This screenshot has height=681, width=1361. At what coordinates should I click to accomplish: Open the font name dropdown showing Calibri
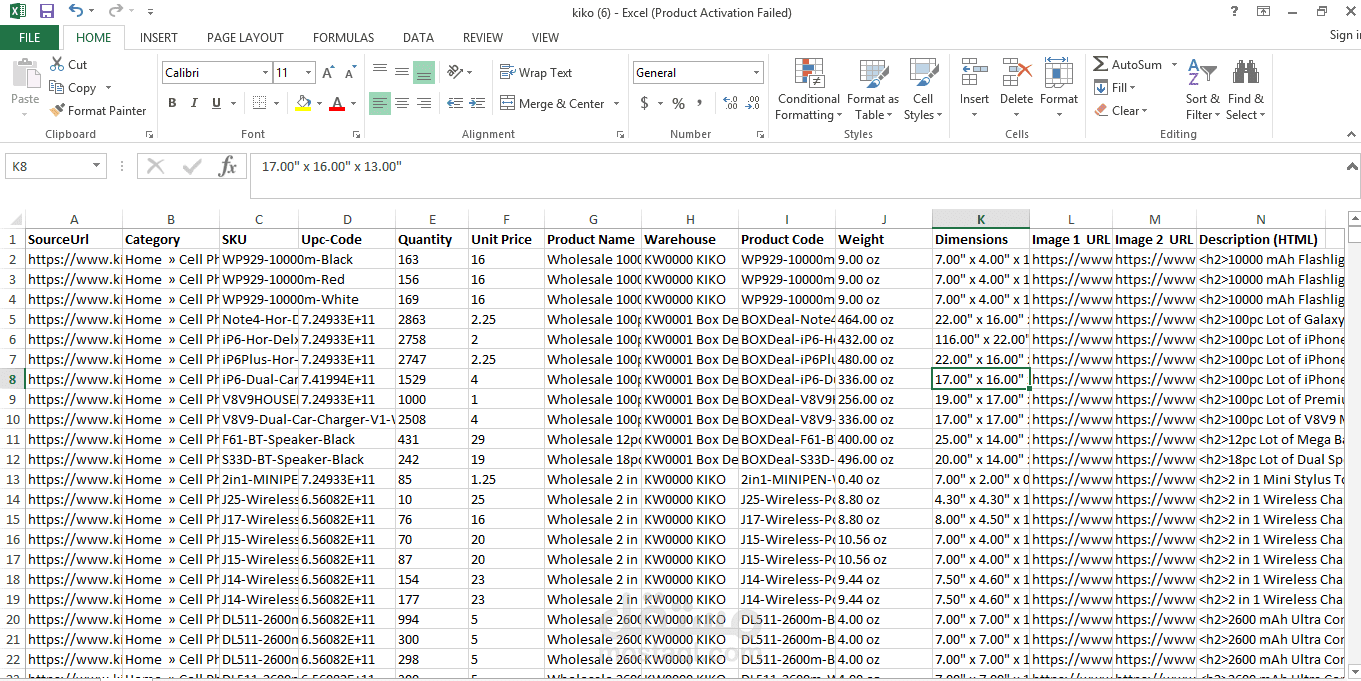coord(266,72)
